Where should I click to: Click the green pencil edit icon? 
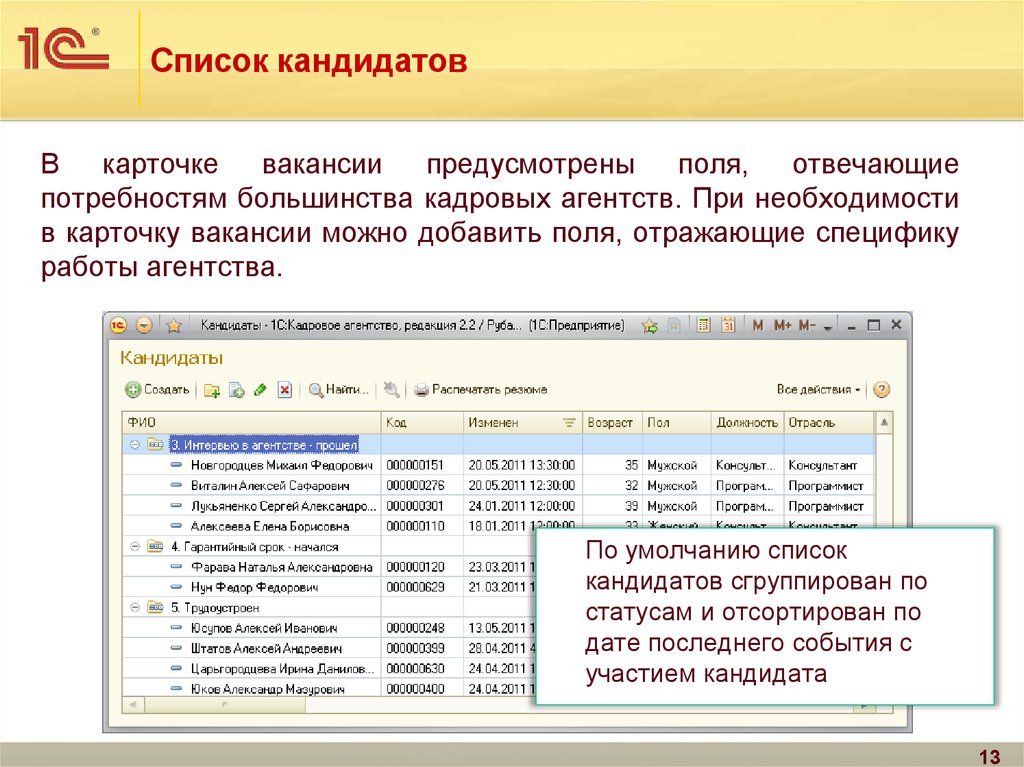tap(260, 390)
